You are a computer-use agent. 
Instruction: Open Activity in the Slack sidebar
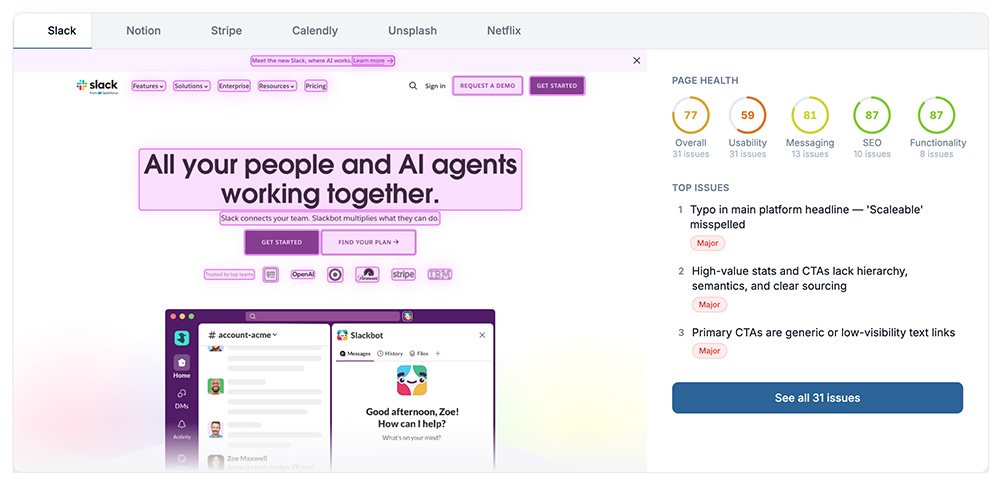point(182,429)
